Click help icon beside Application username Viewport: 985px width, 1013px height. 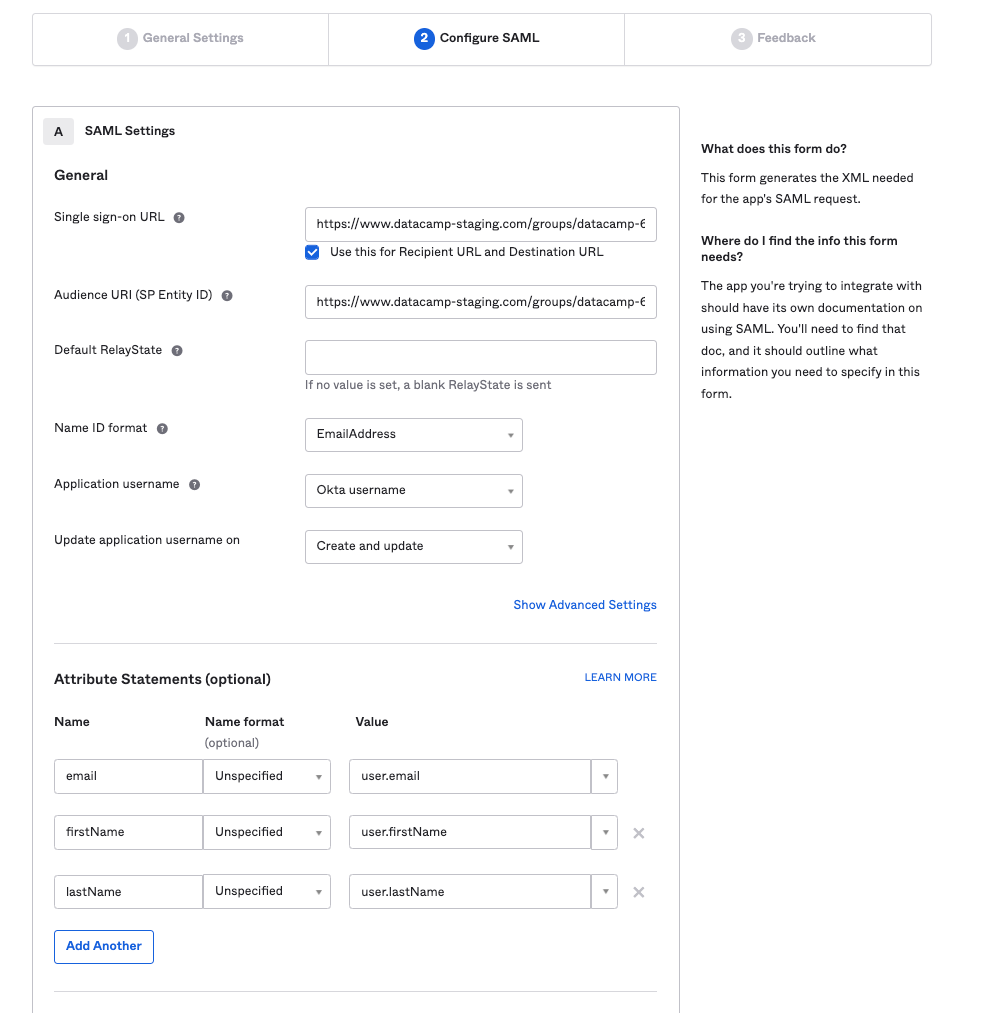coord(195,485)
